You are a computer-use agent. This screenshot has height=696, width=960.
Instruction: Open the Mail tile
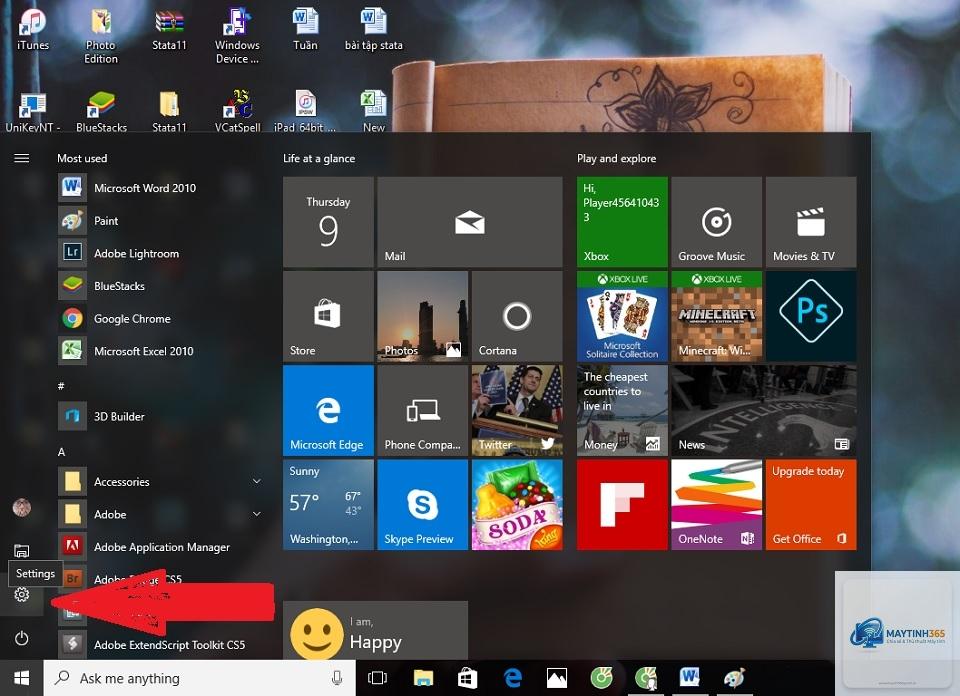[x=470, y=222]
